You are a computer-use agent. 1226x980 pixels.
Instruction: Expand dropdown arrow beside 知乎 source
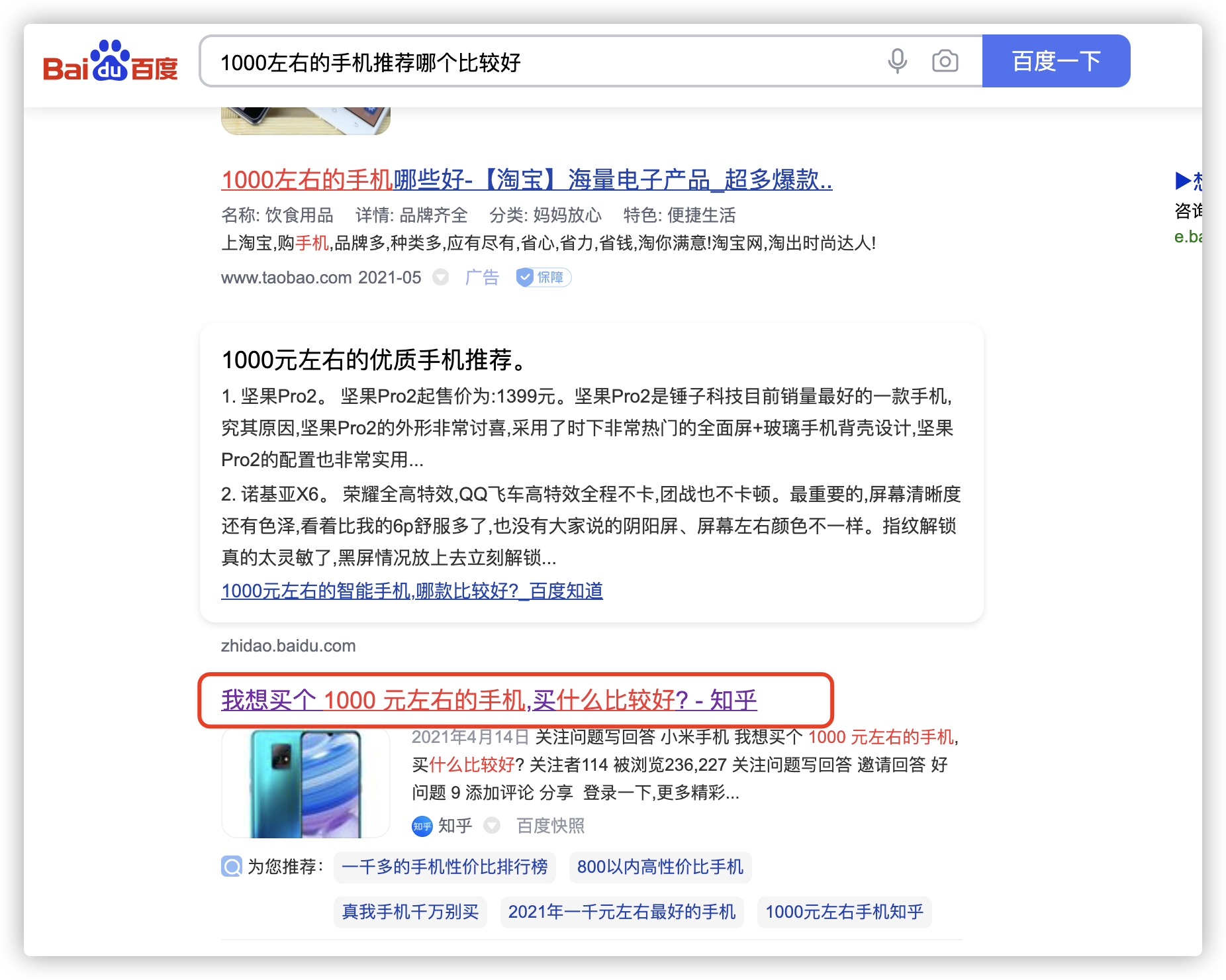click(491, 826)
